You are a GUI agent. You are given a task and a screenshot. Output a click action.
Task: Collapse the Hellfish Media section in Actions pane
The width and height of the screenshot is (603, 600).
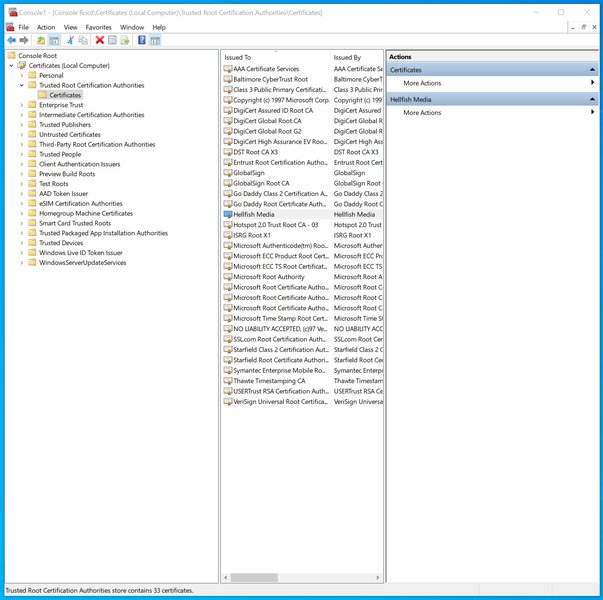[592, 99]
